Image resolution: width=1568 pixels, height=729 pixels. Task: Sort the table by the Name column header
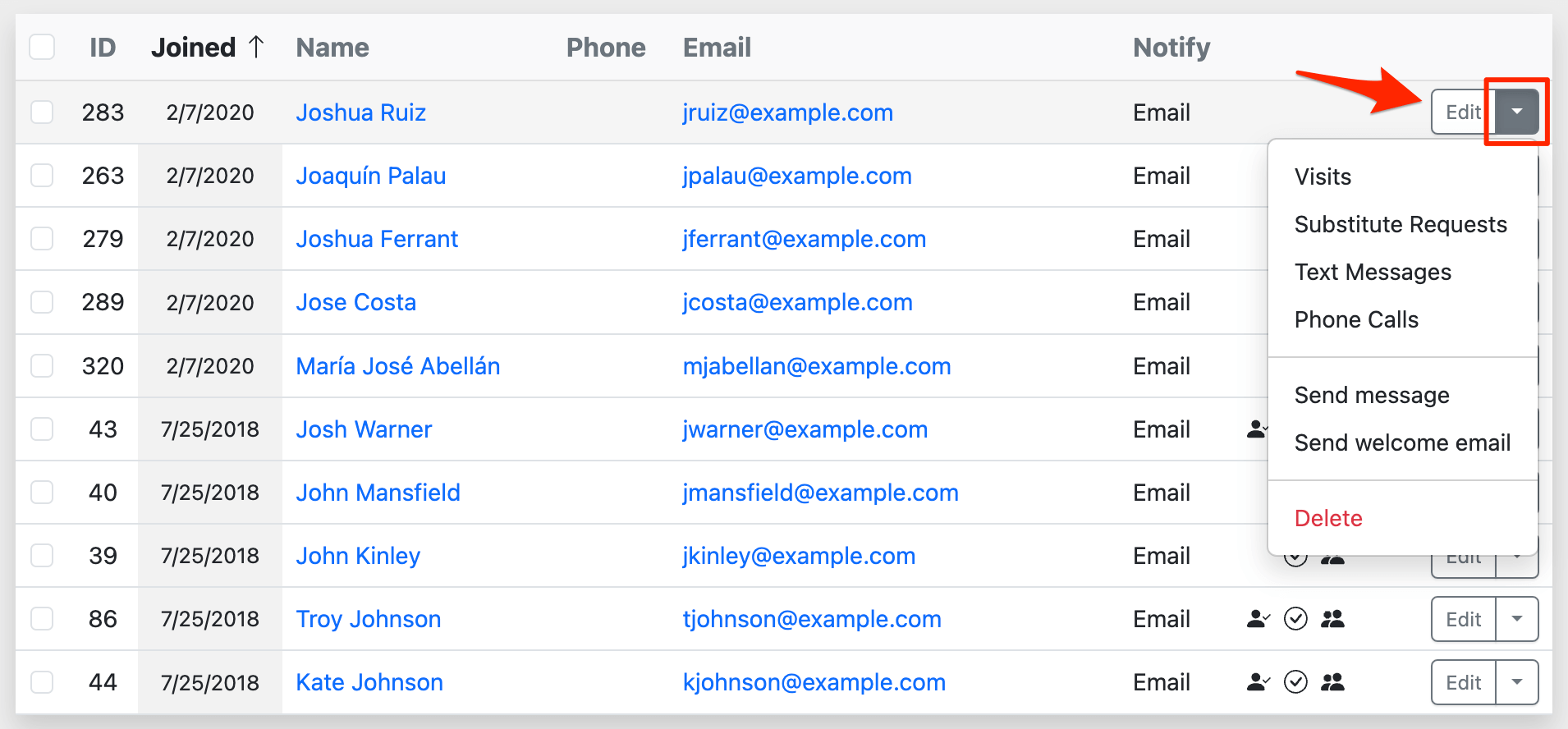click(332, 48)
